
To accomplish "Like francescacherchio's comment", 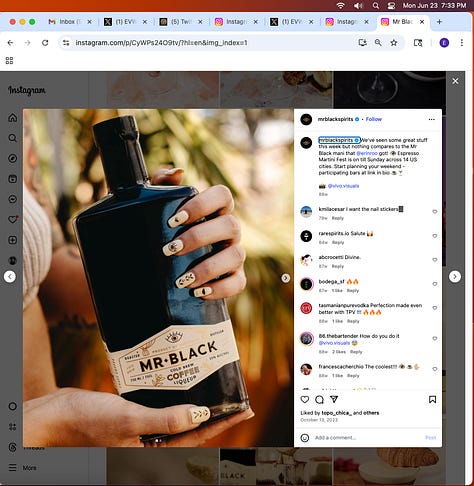I will click(435, 369).
